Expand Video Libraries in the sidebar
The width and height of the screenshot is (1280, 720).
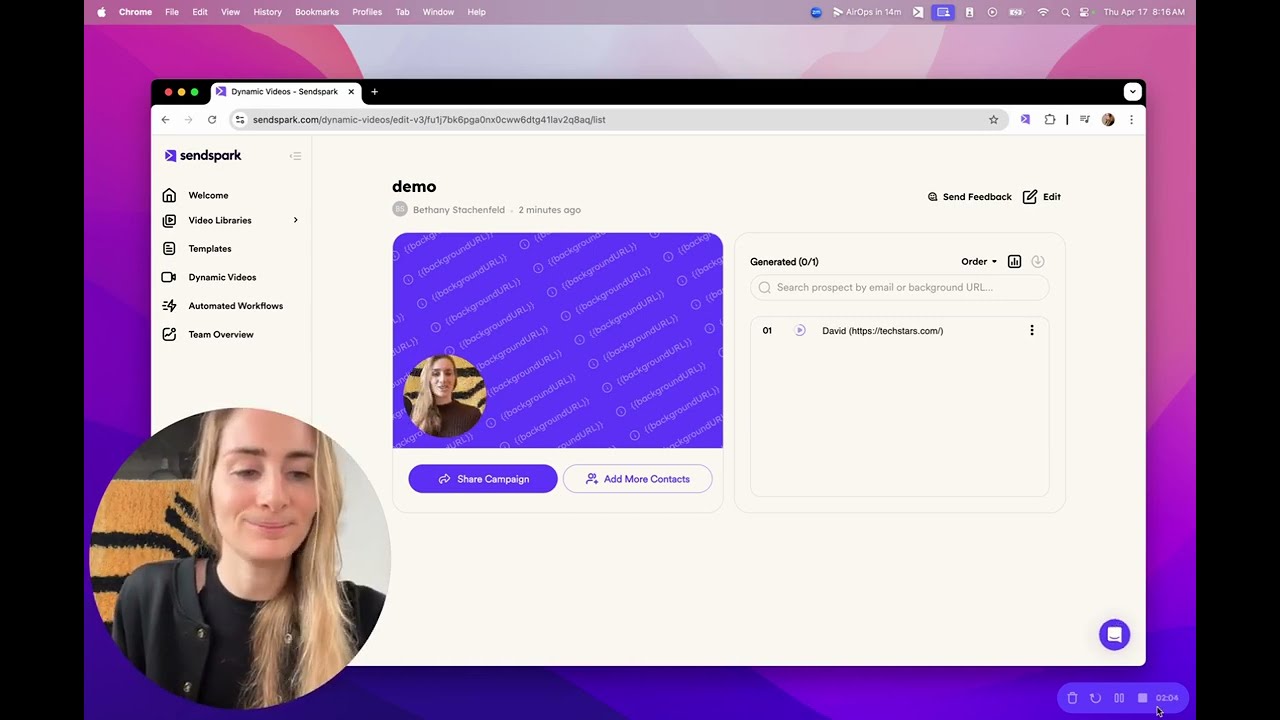[295, 220]
